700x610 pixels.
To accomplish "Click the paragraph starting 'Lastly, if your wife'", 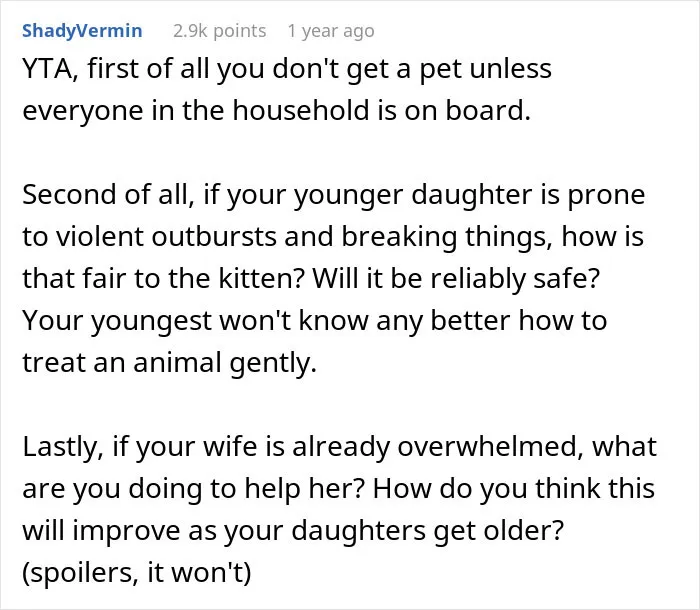I will pyautogui.click(x=339, y=509).
